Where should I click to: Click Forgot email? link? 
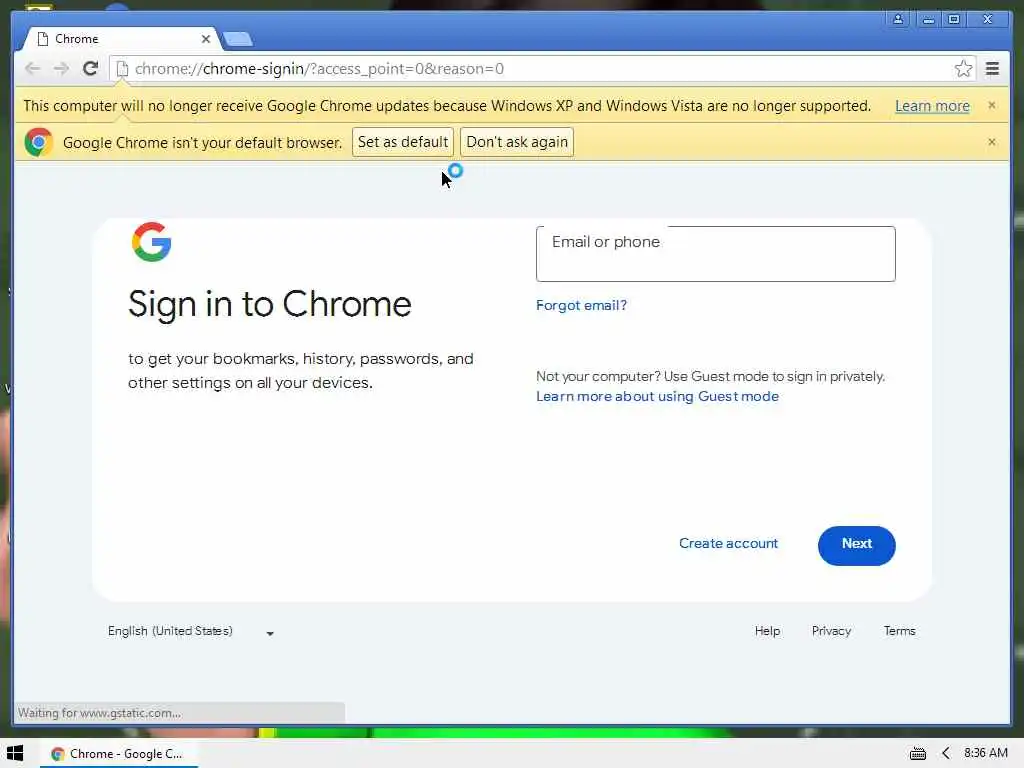coord(581,305)
